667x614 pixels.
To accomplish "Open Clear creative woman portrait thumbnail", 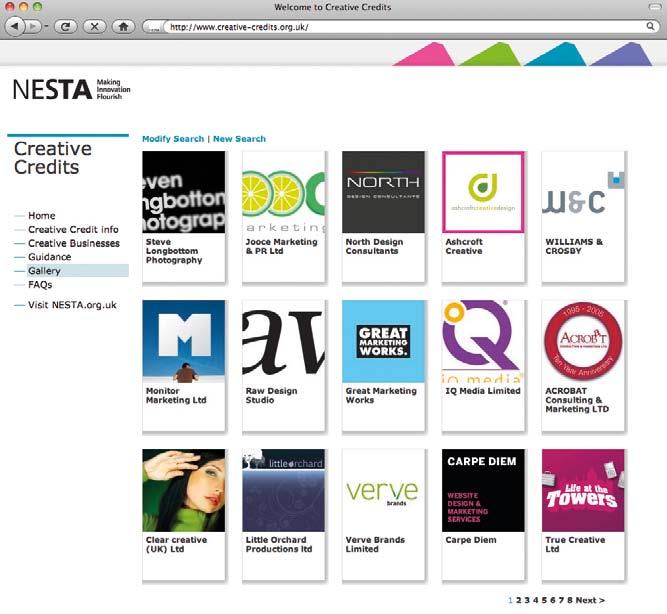I will point(184,490).
